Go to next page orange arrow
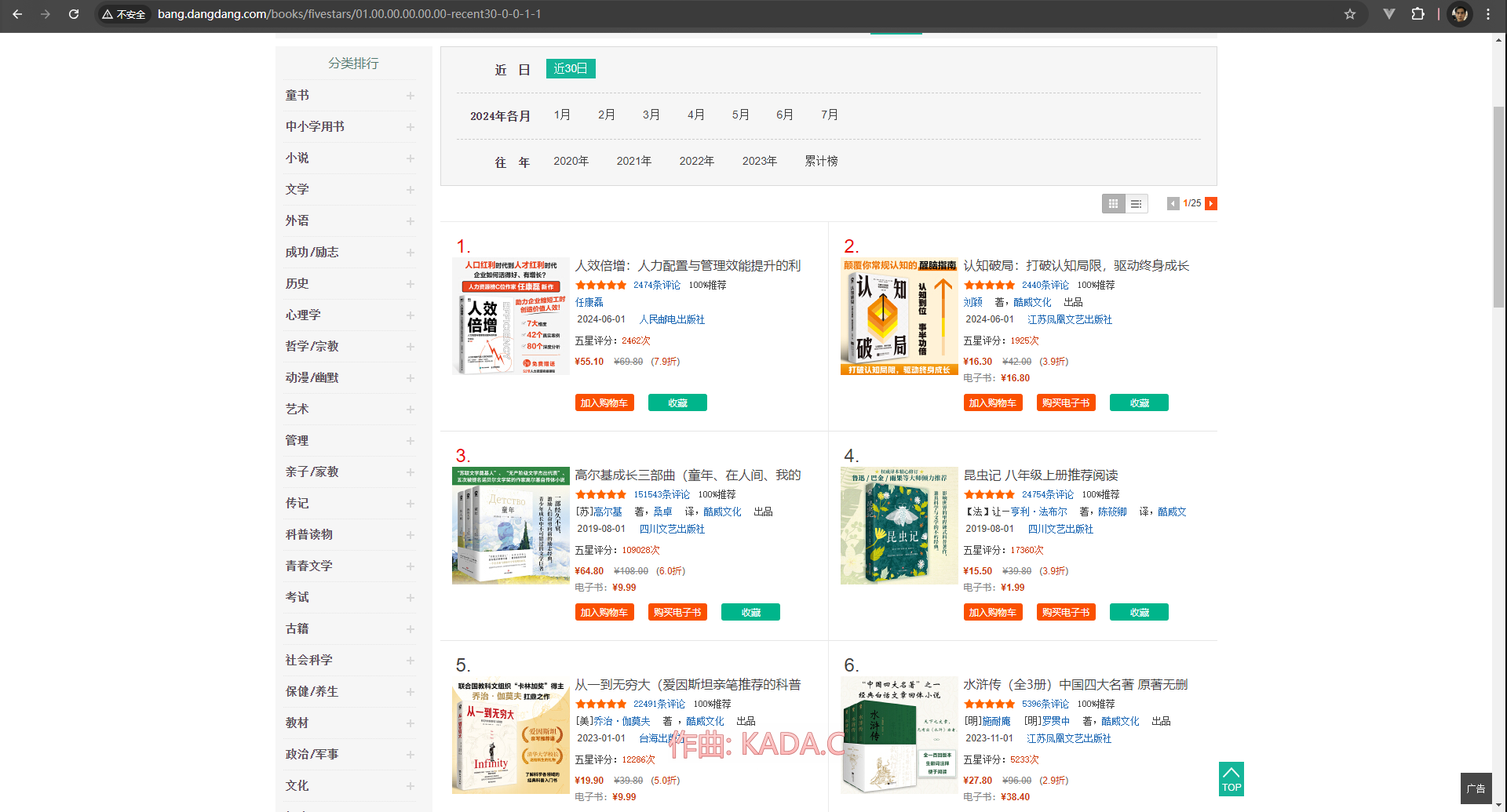 [1211, 204]
